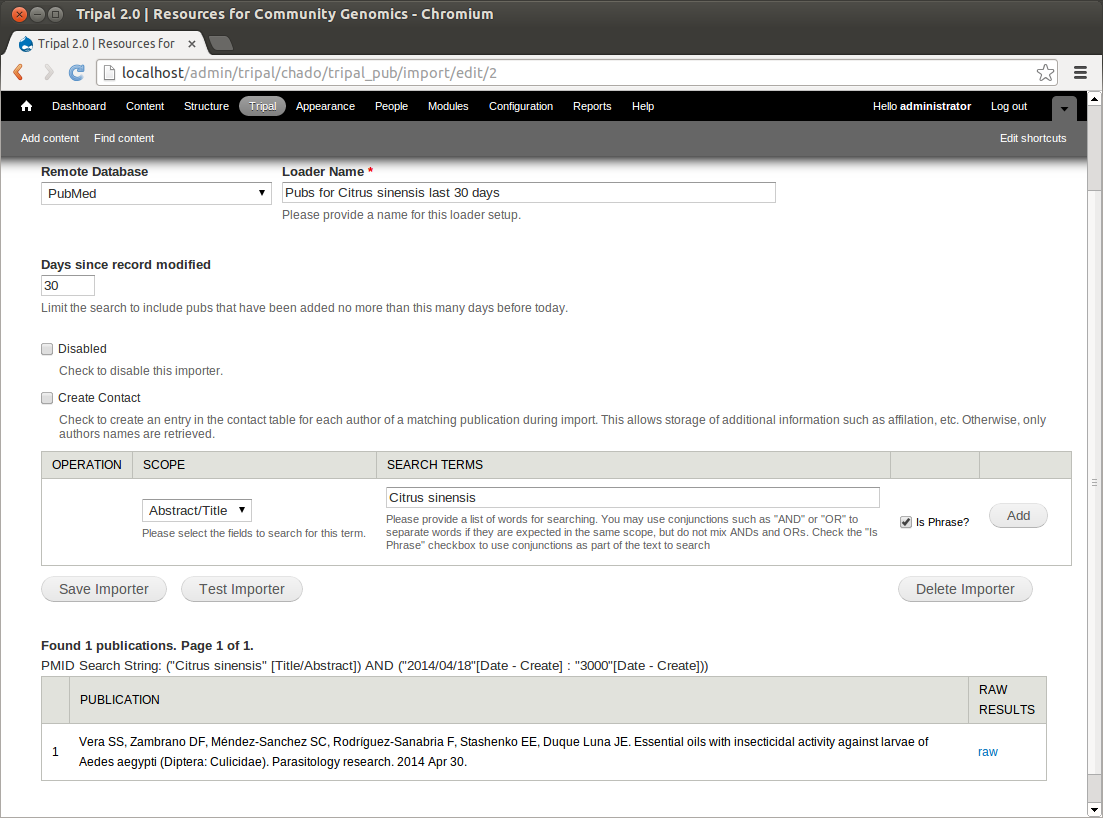Image resolution: width=1103 pixels, height=818 pixels.
Task: Click the Loader Name text field
Action: (x=528, y=193)
